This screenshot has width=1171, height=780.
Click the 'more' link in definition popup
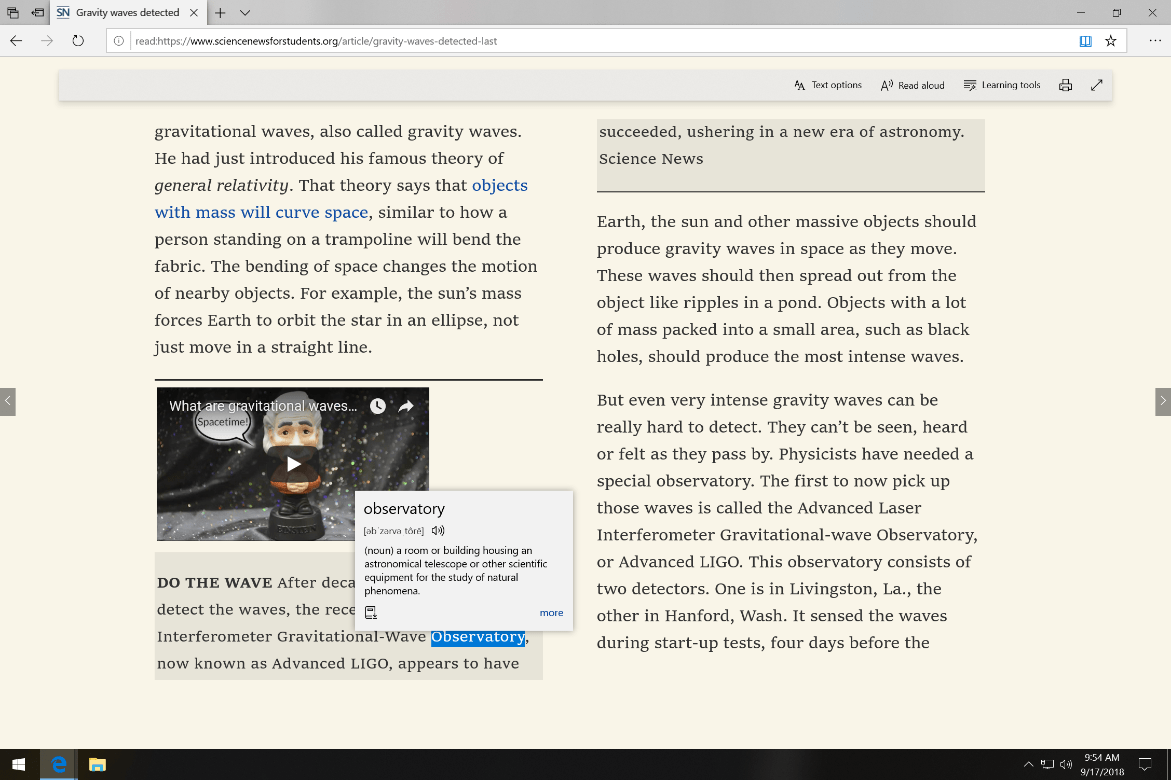click(x=551, y=613)
